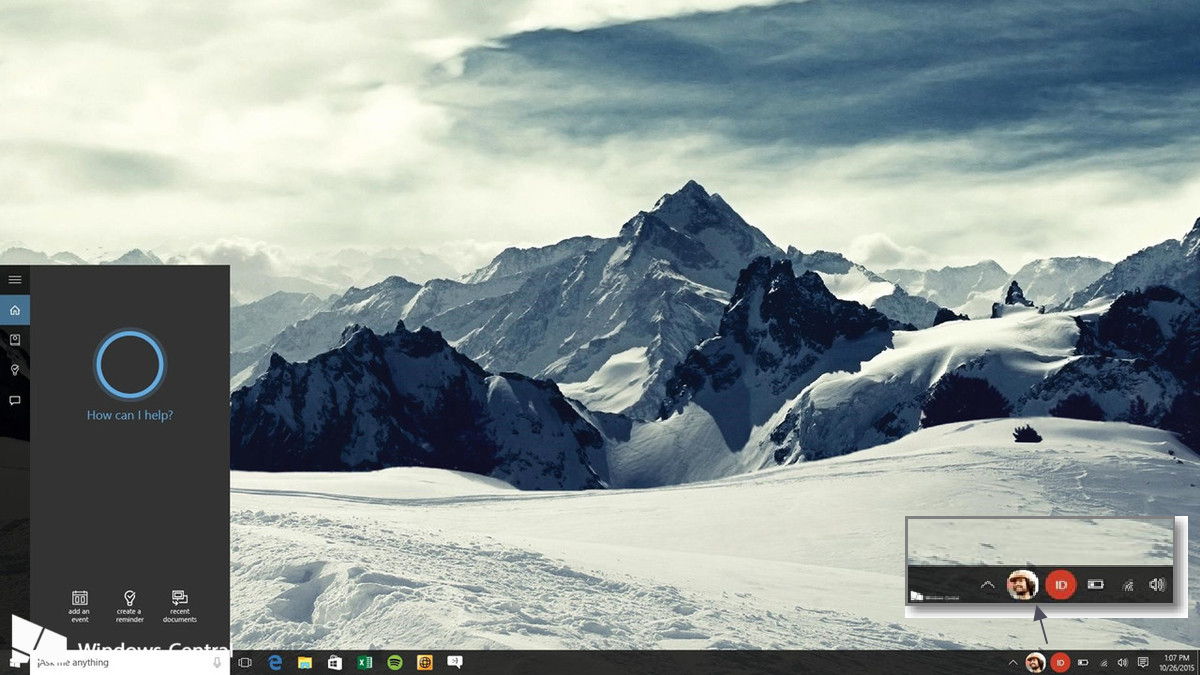This screenshot has height=675, width=1200.
Task: Launch Spotify from the taskbar
Action: [395, 662]
